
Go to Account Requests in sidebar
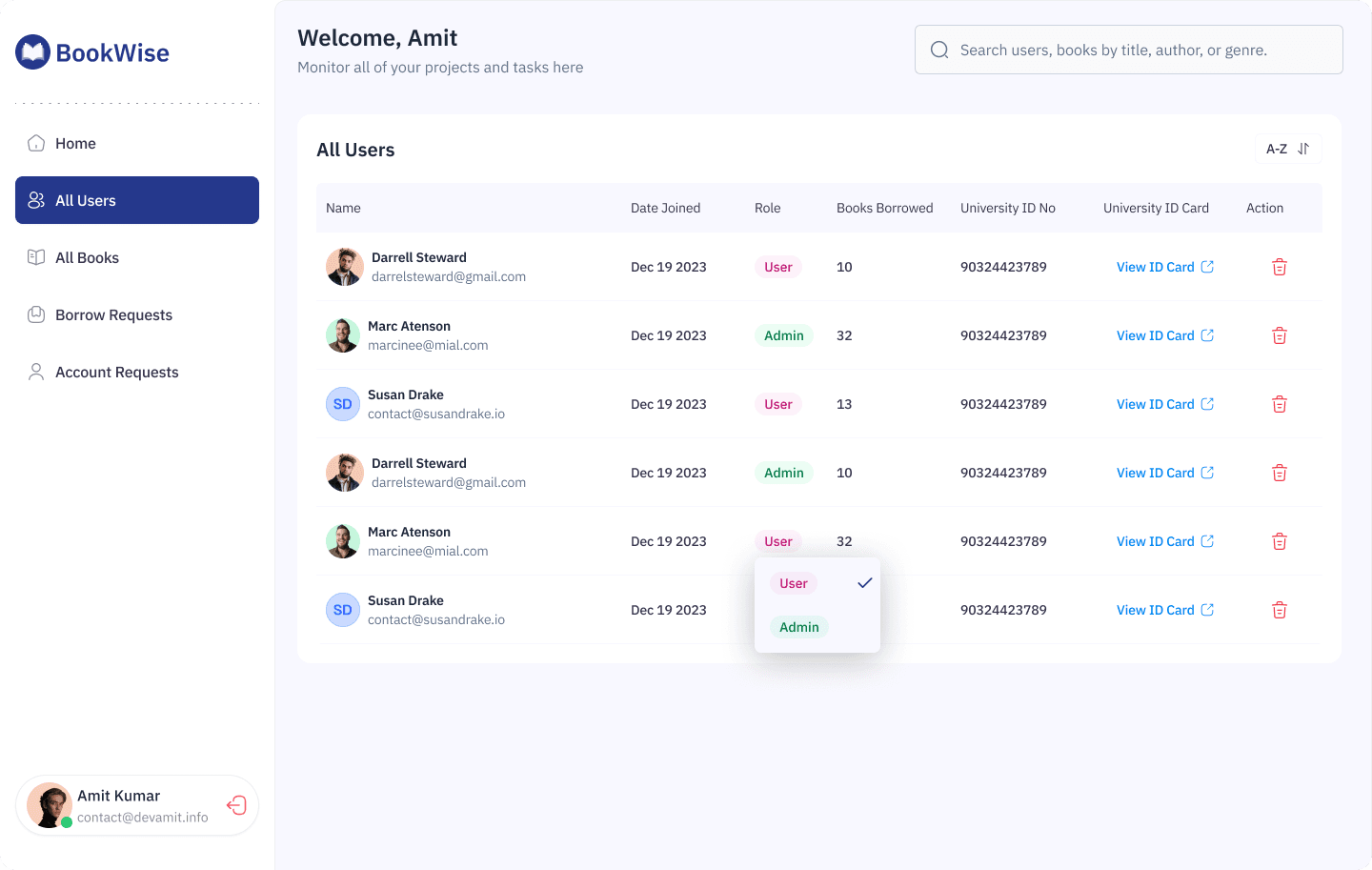(116, 372)
